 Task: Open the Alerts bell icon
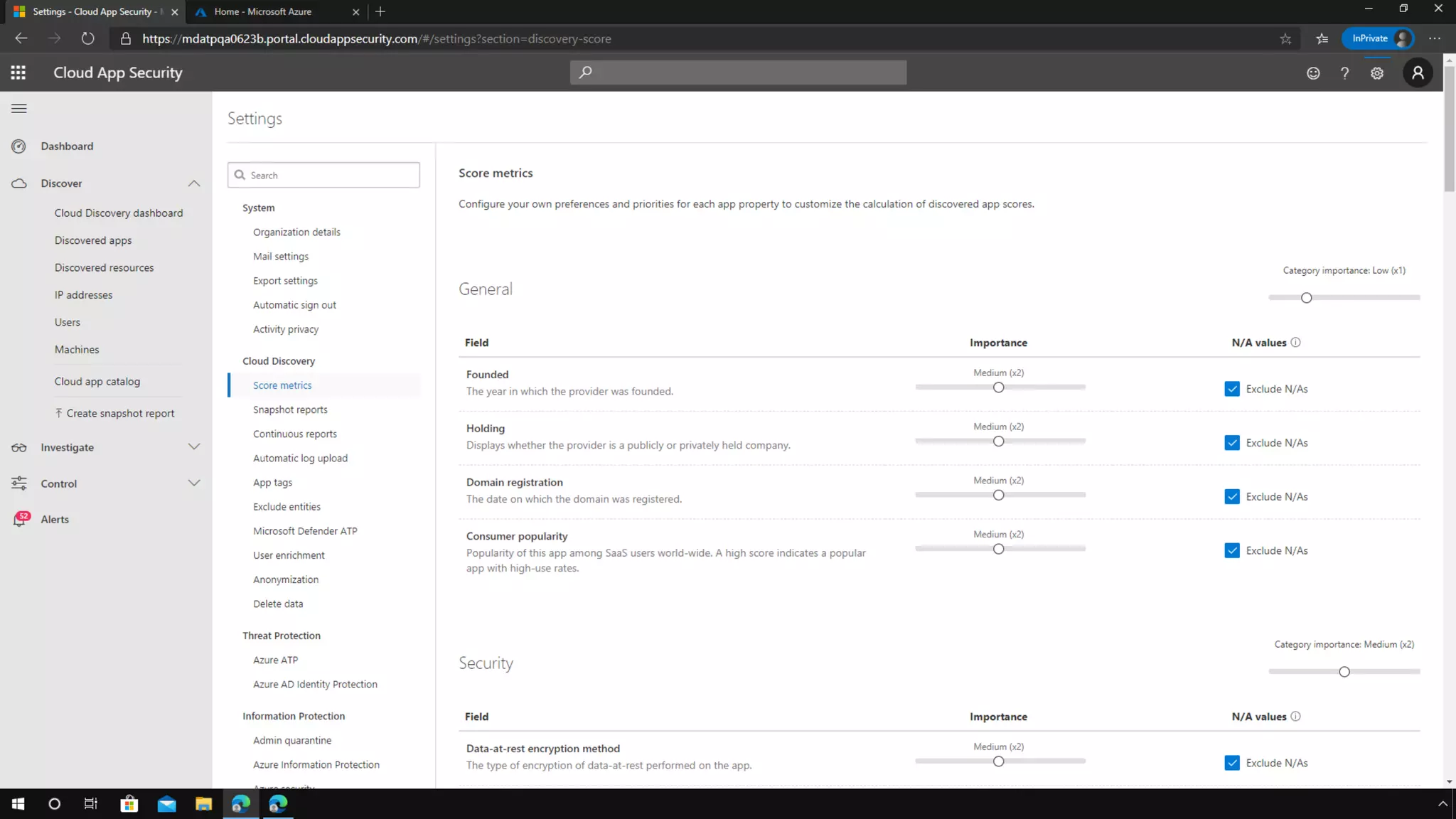click(20, 520)
